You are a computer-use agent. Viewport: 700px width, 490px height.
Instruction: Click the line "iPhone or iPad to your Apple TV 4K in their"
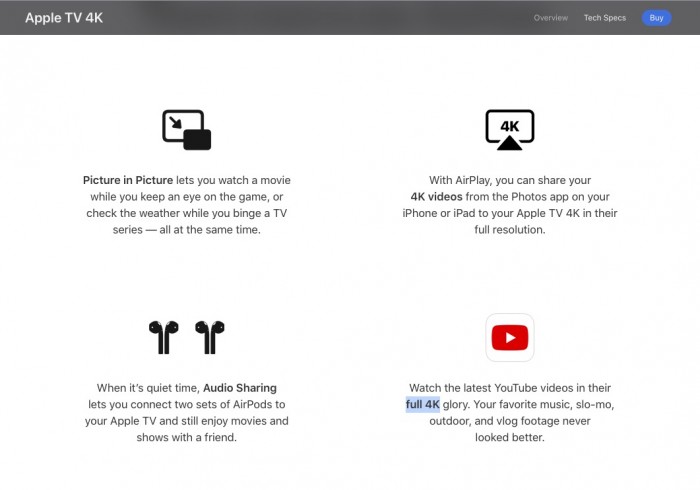click(x=510, y=213)
